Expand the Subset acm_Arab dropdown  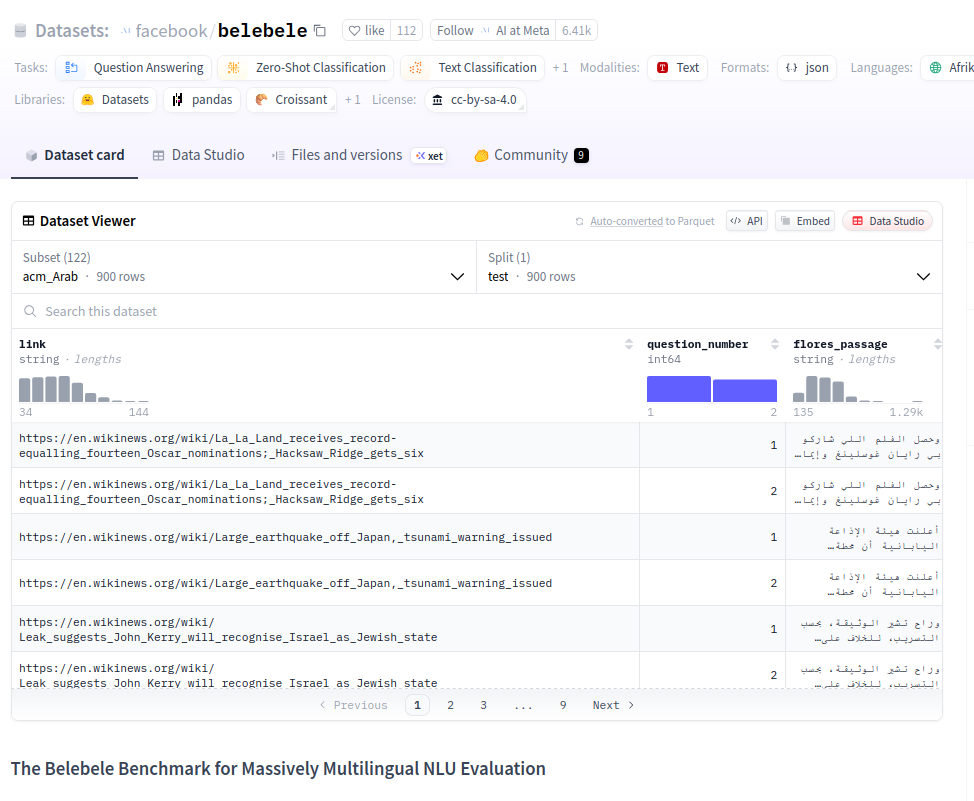pos(244,268)
